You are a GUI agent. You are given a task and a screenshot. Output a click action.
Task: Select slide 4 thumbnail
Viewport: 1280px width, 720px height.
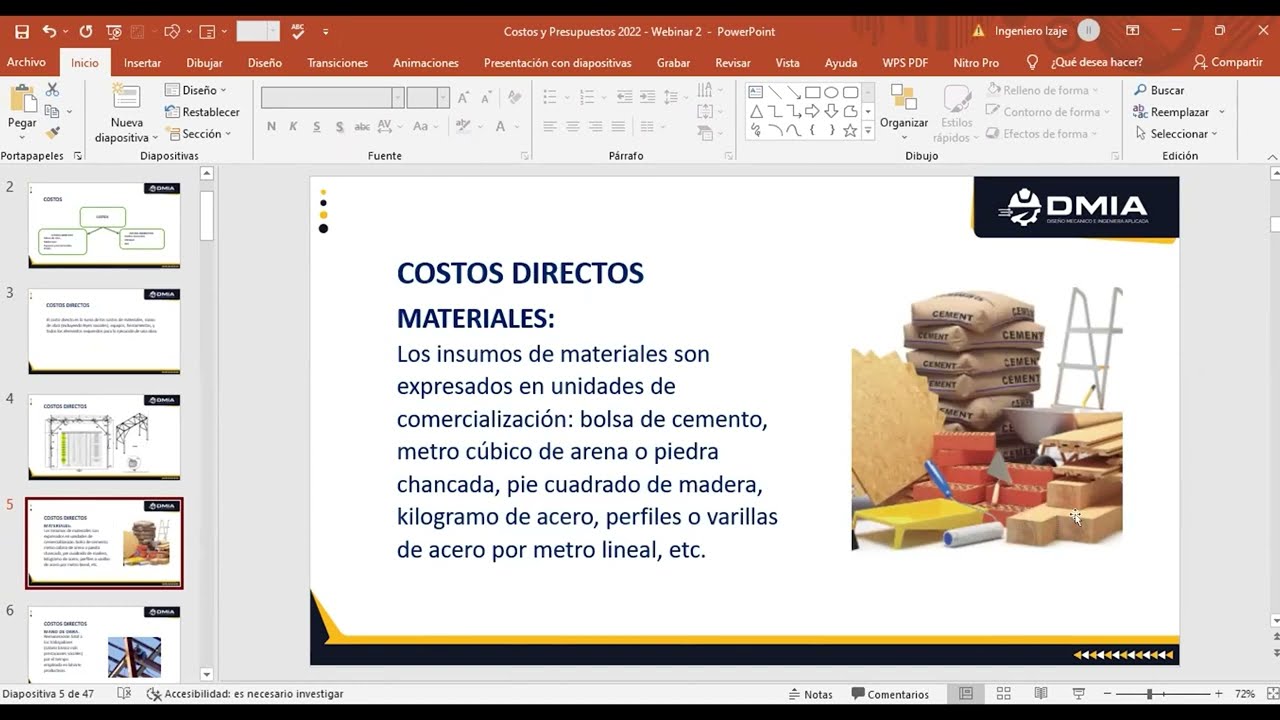tap(104, 436)
